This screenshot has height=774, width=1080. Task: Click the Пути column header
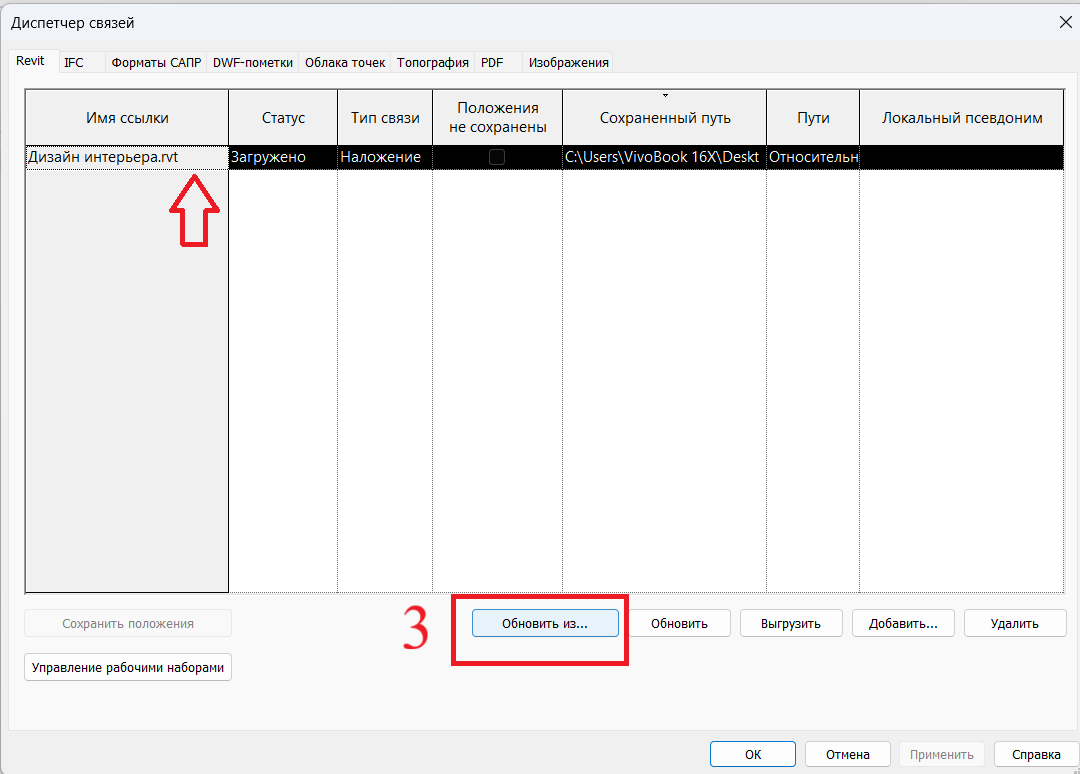[813, 118]
